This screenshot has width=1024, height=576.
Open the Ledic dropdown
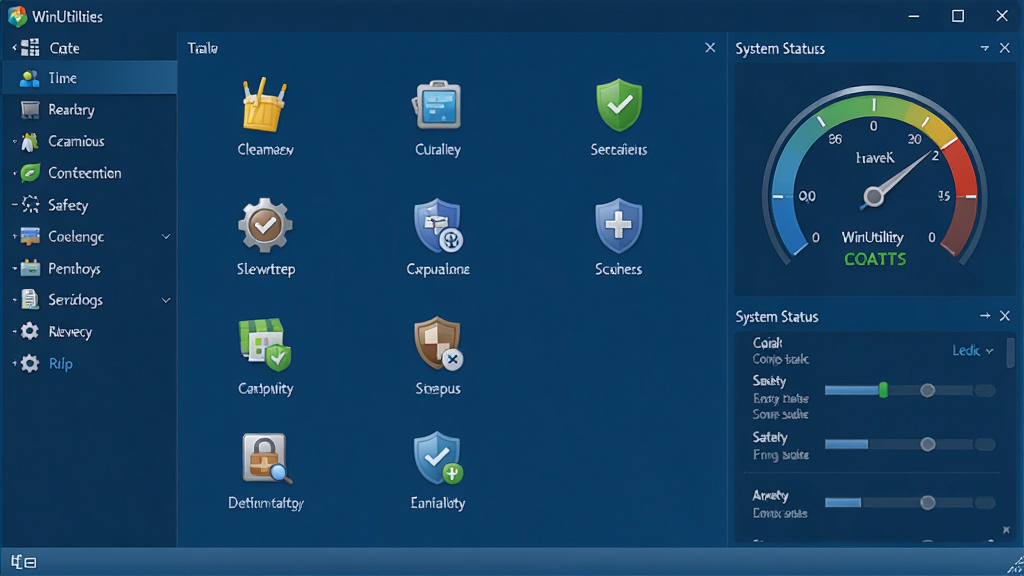pyautogui.click(x=972, y=351)
